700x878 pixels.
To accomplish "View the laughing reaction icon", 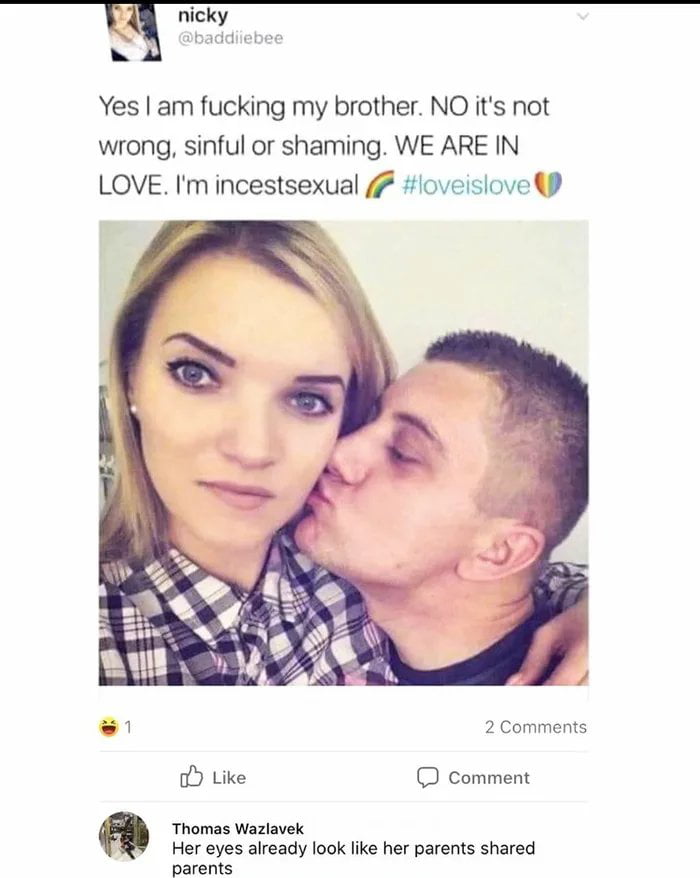I will click(x=109, y=727).
